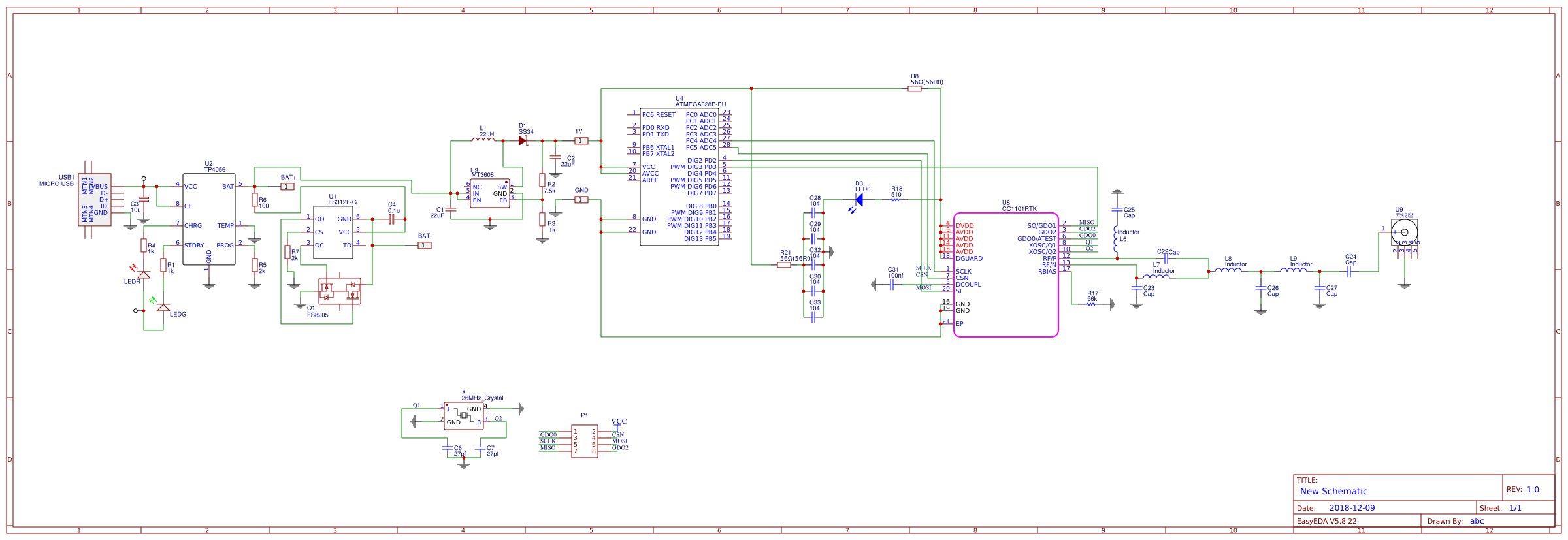The width and height of the screenshot is (1568, 540).
Task: Click the ATMEGA328P-PU microcontroller symbol
Action: pyautogui.click(x=679, y=176)
